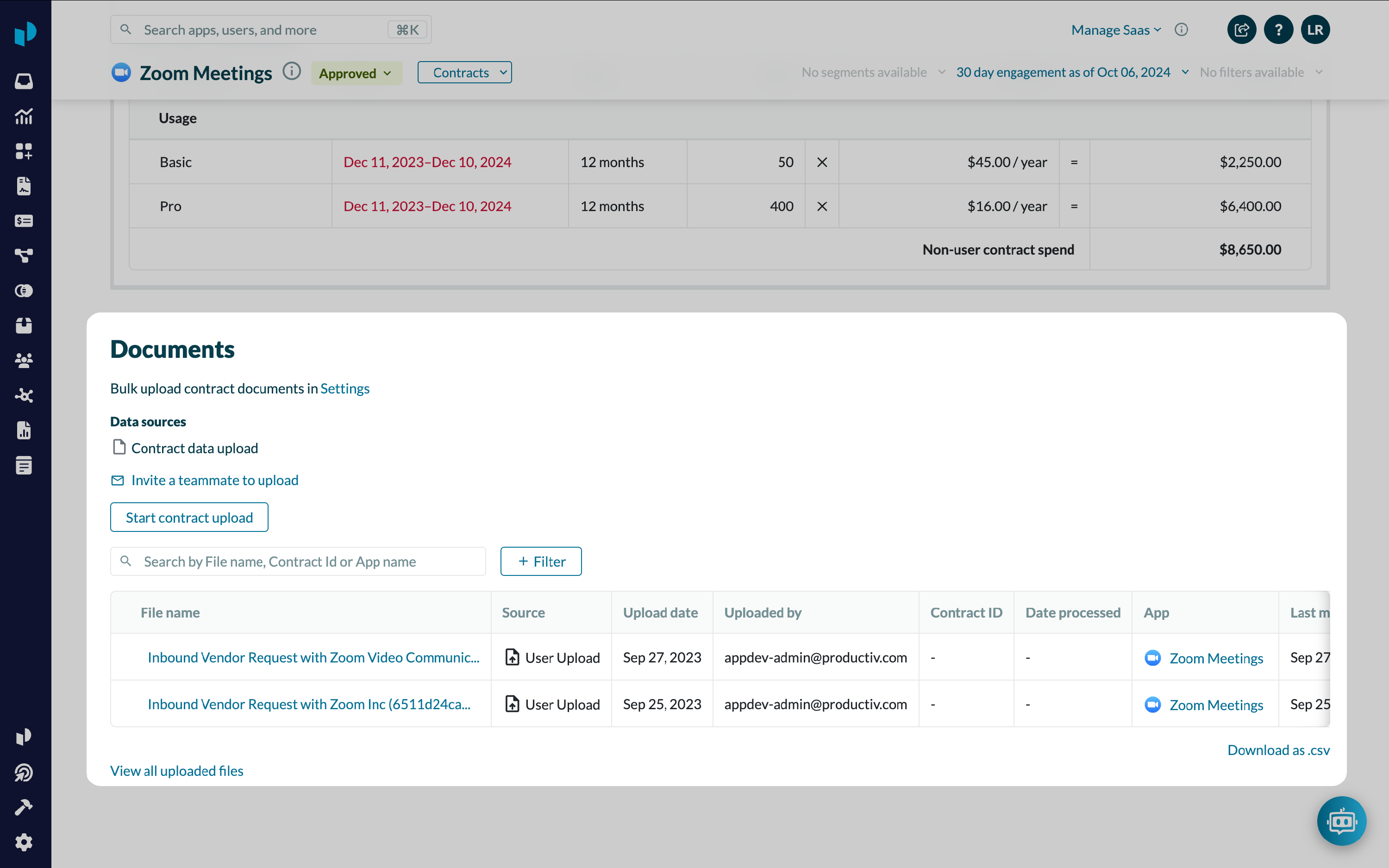Open the analytics chart sidebar icon
1389x868 pixels.
pos(24,117)
